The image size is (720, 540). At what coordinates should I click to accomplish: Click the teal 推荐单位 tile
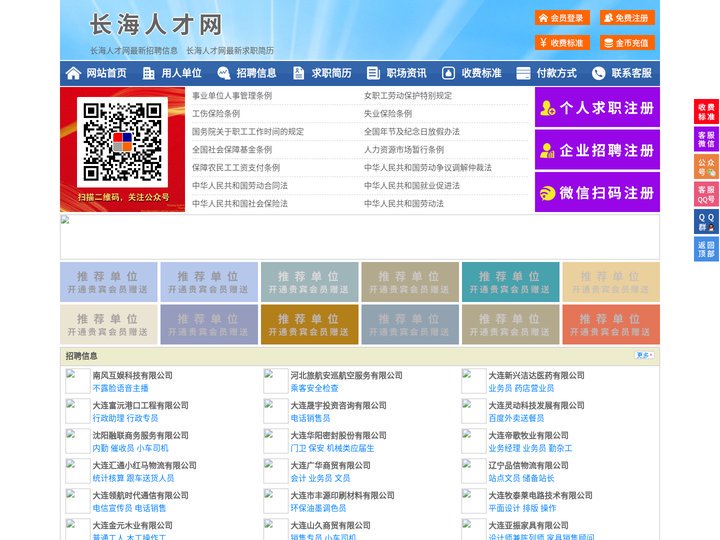(x=511, y=282)
